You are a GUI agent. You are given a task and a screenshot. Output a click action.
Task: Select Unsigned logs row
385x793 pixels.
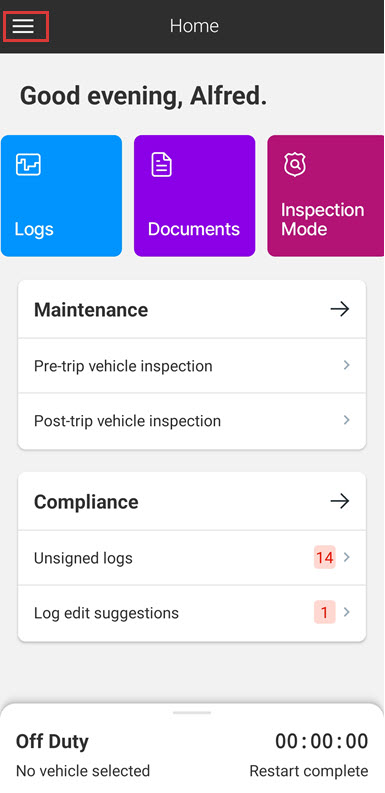(192, 558)
